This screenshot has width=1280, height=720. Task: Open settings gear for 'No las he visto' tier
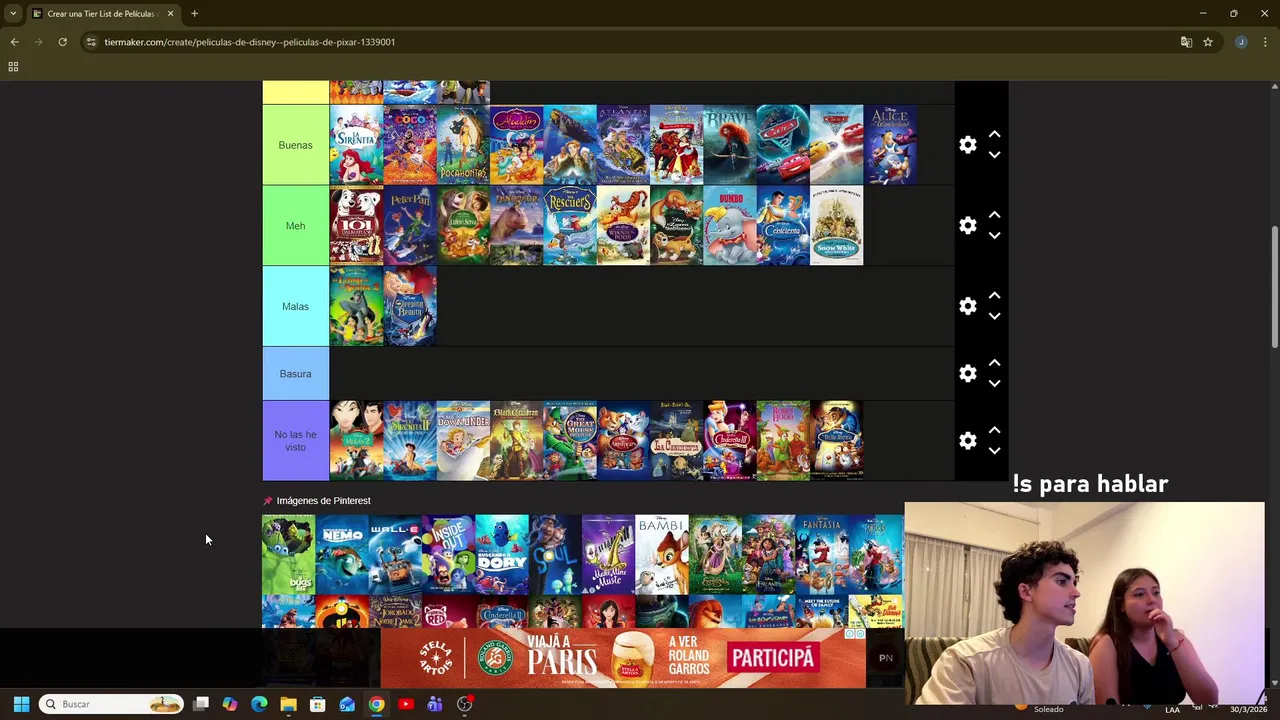click(967, 441)
